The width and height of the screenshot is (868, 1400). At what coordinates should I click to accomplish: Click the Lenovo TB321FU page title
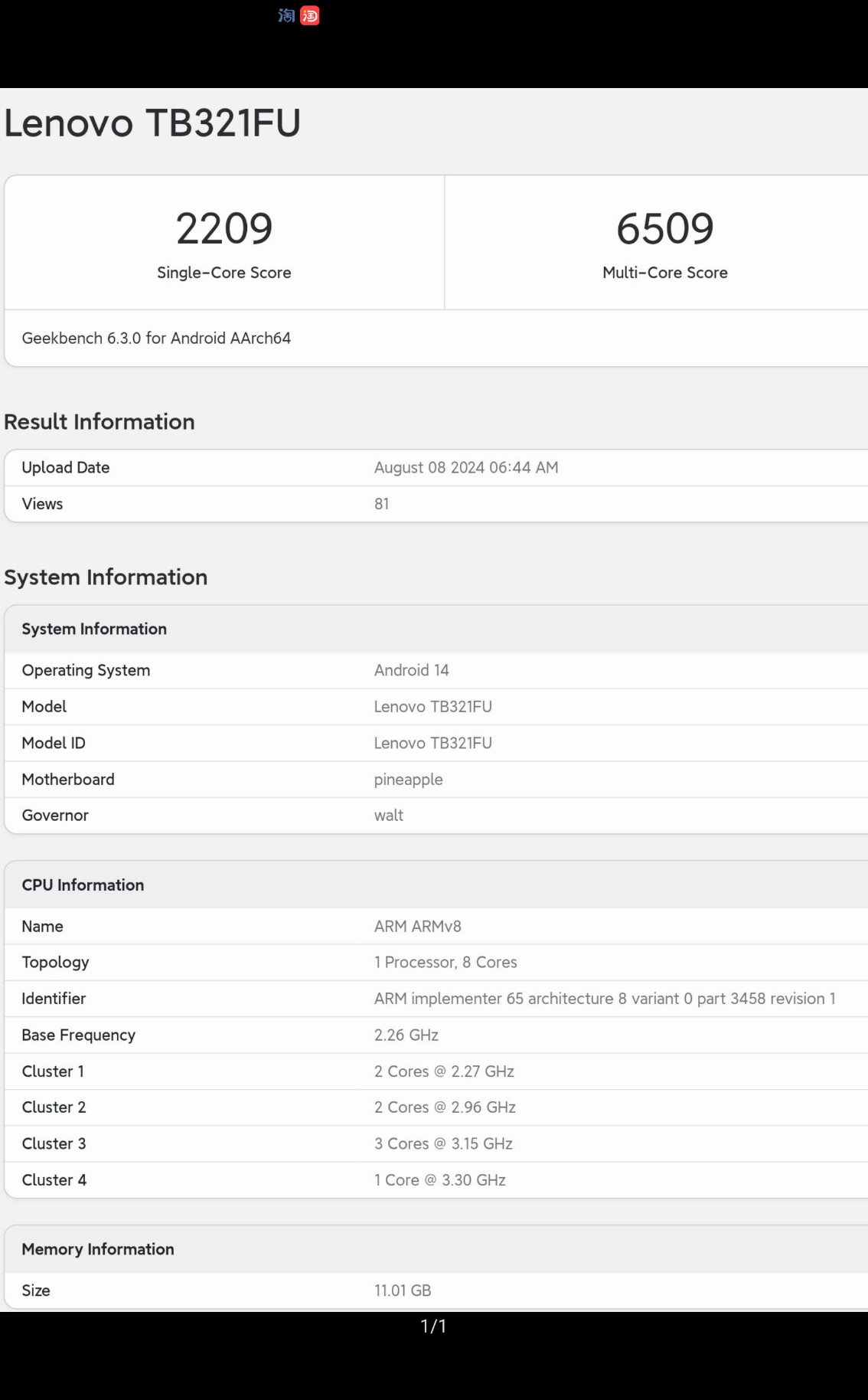click(152, 123)
